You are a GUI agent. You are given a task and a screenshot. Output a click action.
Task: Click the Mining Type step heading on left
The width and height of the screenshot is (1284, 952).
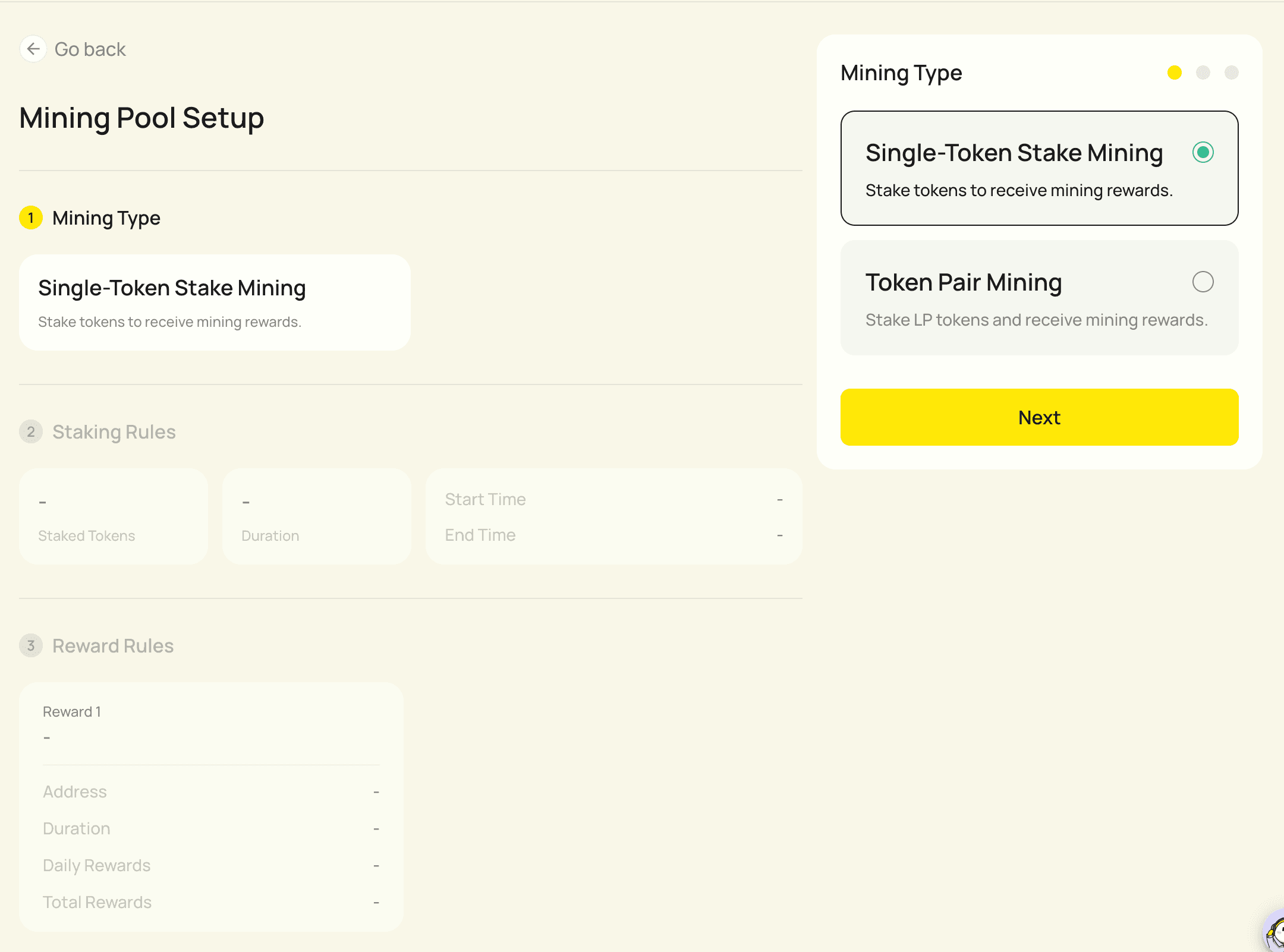[106, 217]
